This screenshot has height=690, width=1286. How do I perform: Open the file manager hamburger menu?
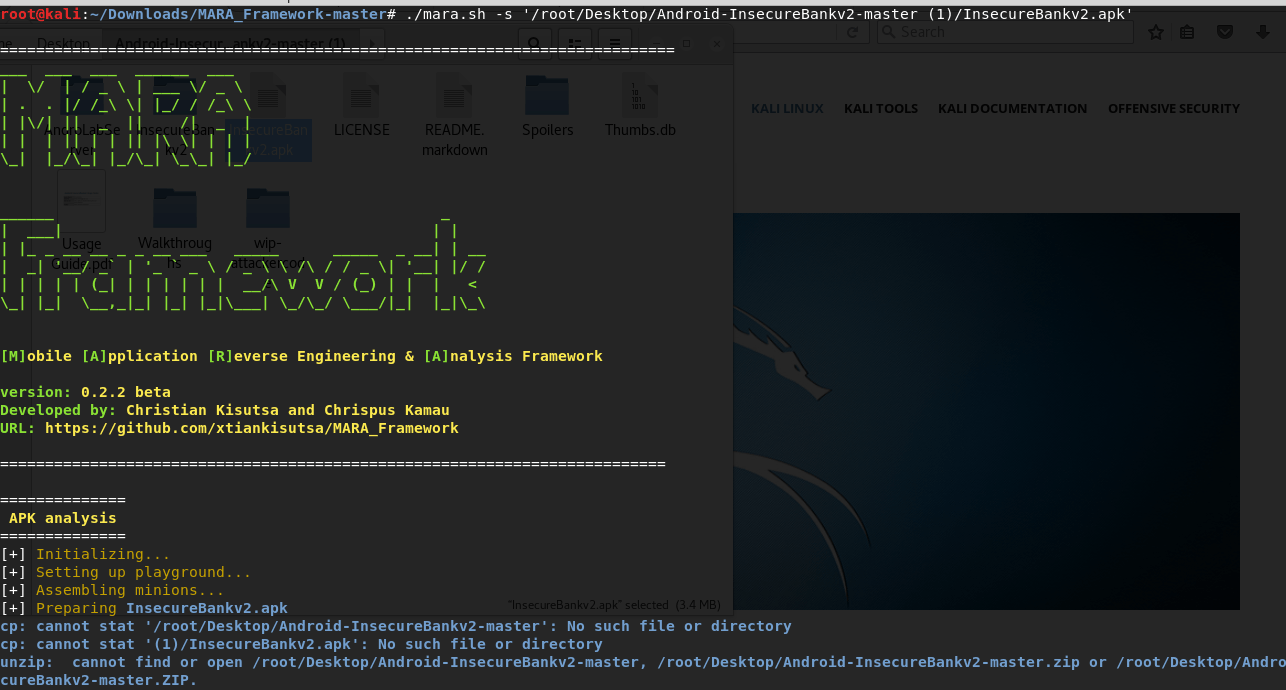click(x=614, y=45)
